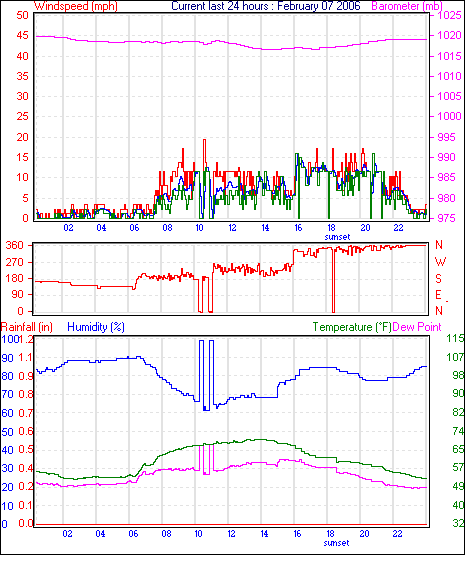Viewport: 465px width, 563px height.
Task: Click the blue Humidity (%) label
Action: coord(96,327)
